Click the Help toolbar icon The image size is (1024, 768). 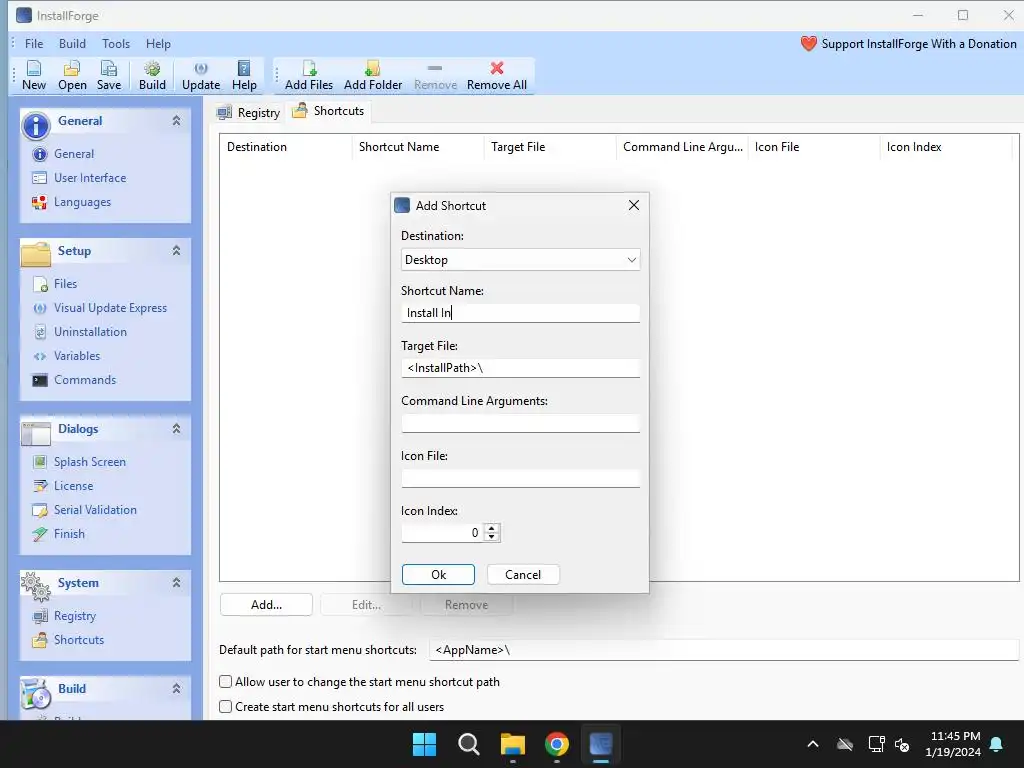[244, 75]
